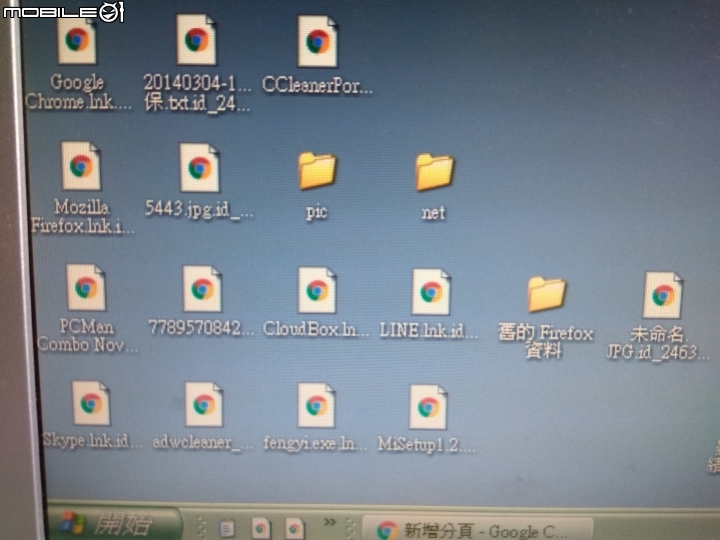The height and width of the screenshot is (540, 720).
Task: Open the pic folder icon
Action: (317, 171)
